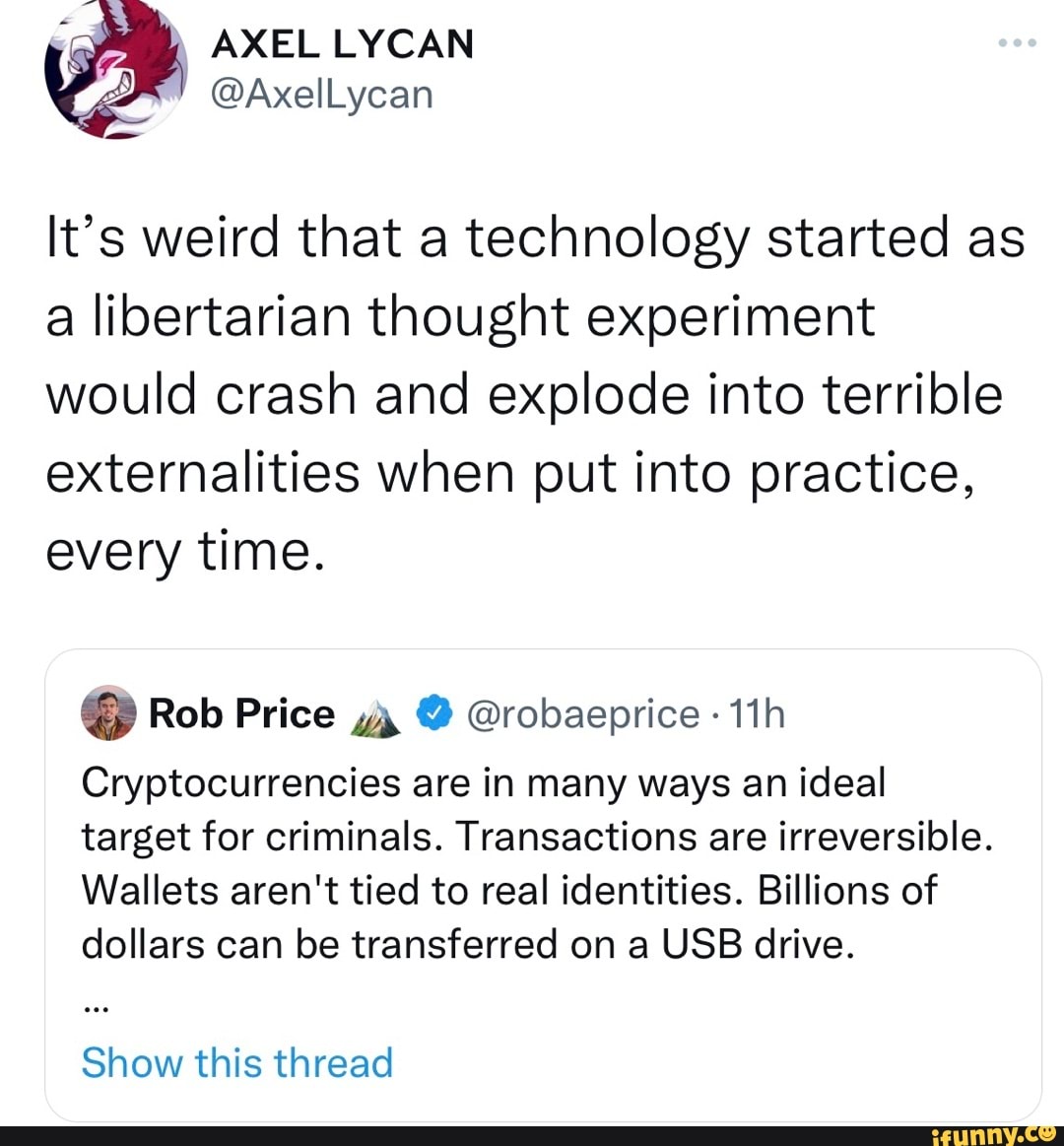This screenshot has width=1064, height=1146.
Task: Click the word 'externalities' in the main tweet
Action: [203, 473]
